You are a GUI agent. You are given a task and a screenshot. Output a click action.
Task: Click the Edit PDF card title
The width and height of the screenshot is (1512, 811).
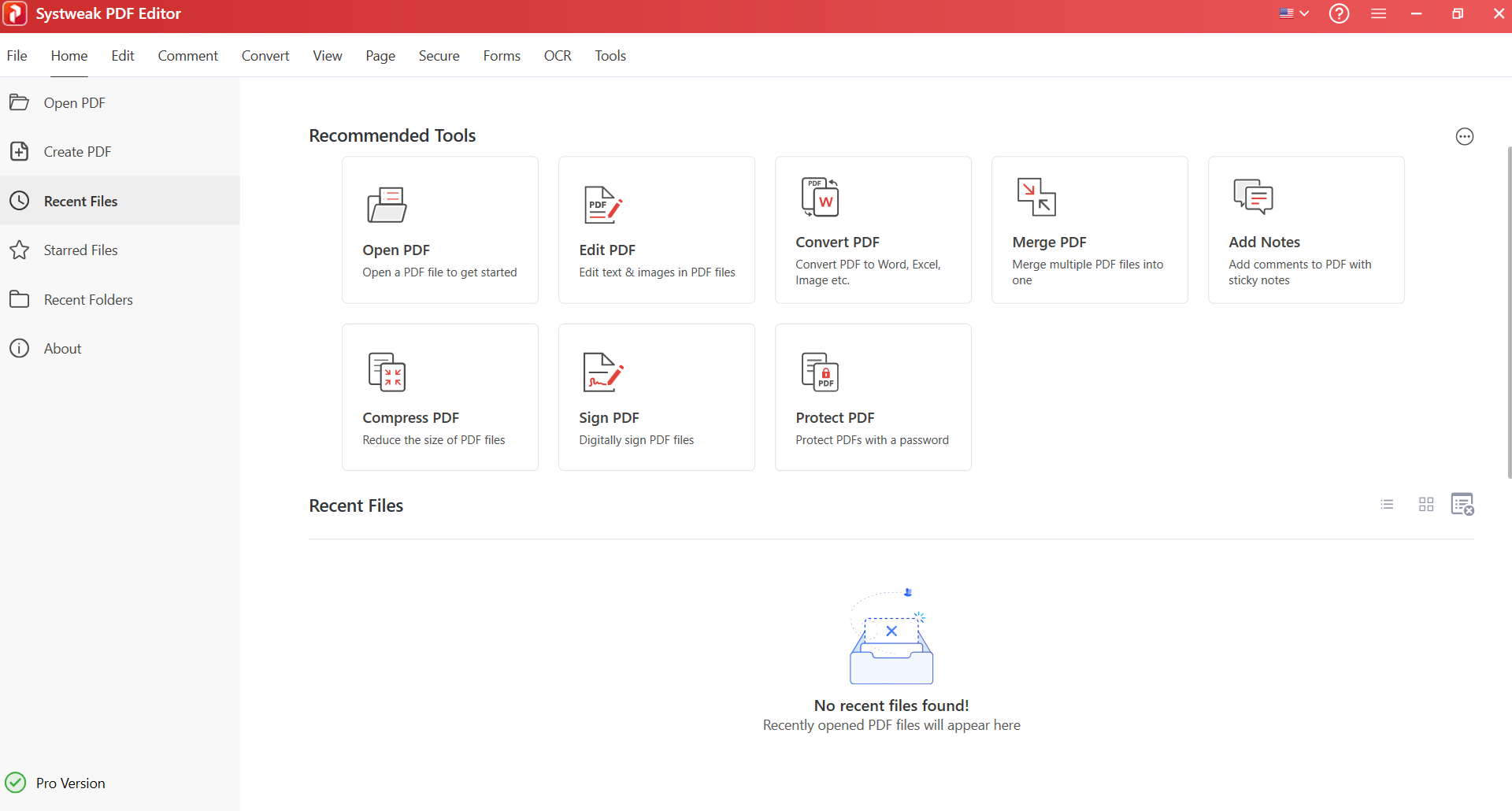pyautogui.click(x=607, y=250)
